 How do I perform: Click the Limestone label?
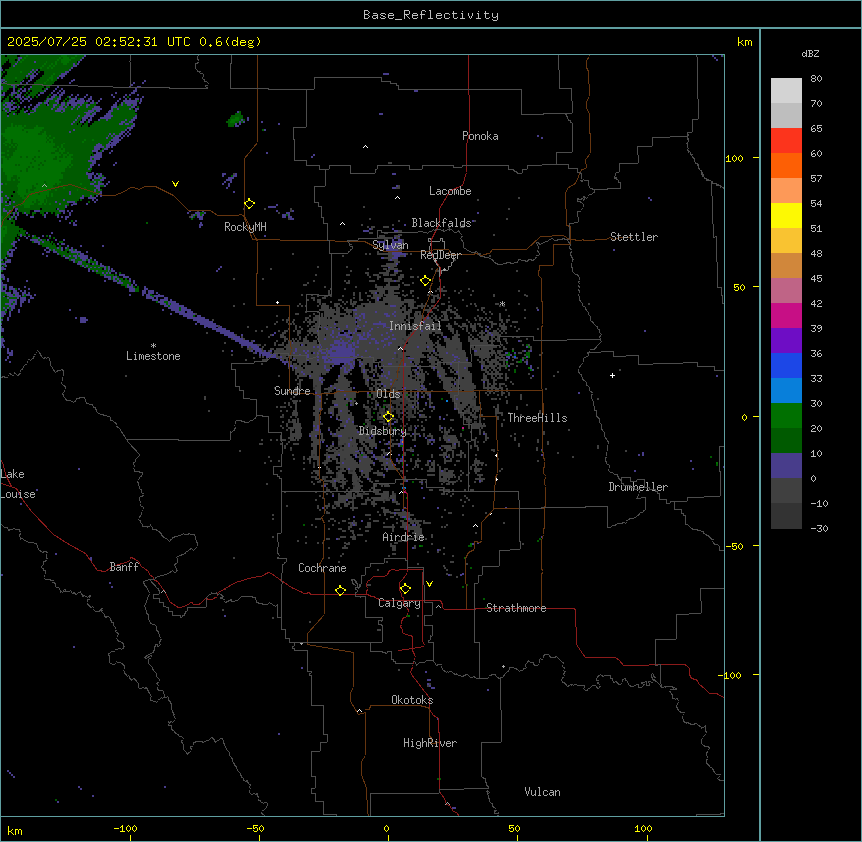point(153,356)
